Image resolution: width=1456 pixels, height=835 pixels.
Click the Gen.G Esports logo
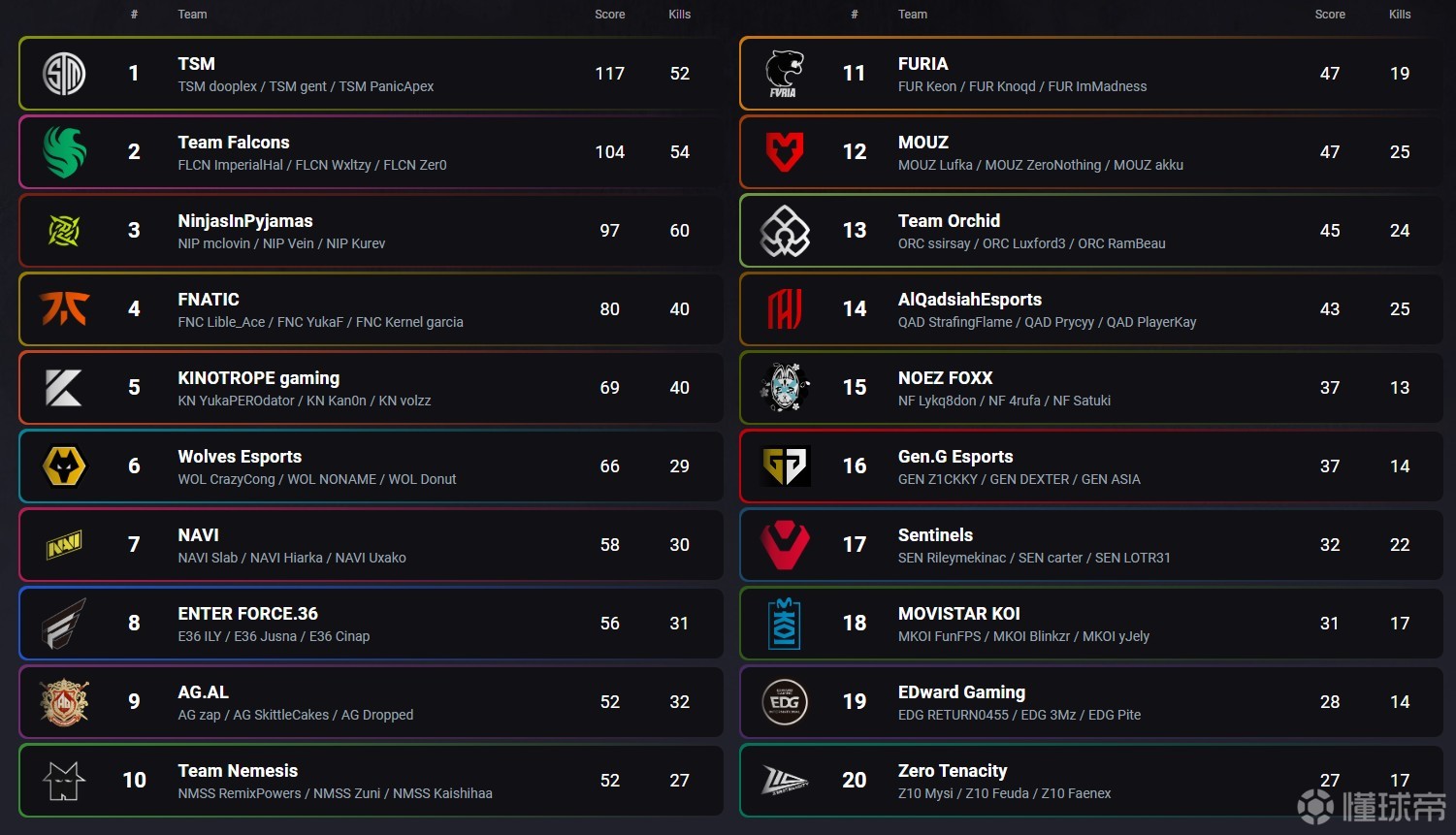pos(785,466)
